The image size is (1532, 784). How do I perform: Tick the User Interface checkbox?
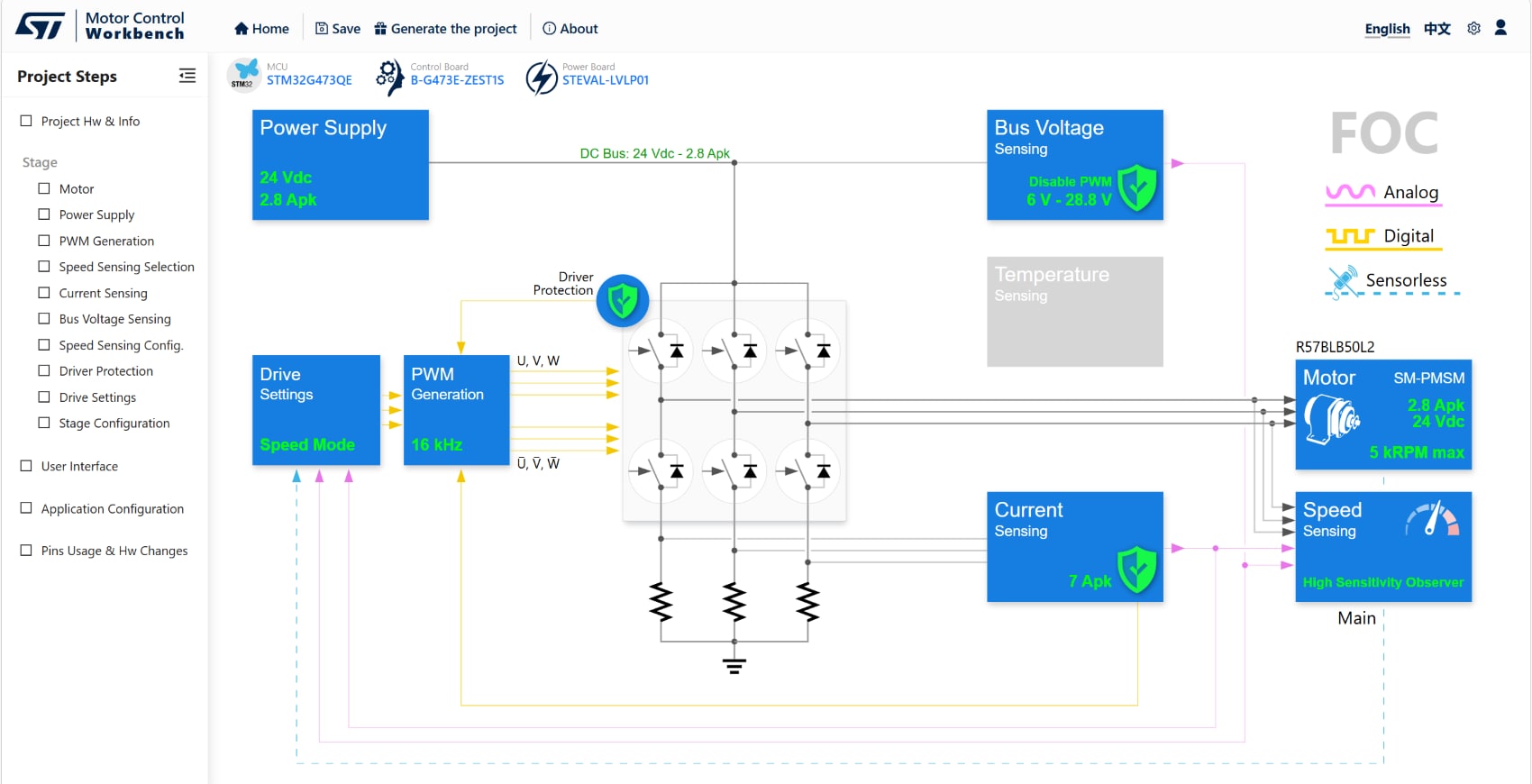pos(26,466)
